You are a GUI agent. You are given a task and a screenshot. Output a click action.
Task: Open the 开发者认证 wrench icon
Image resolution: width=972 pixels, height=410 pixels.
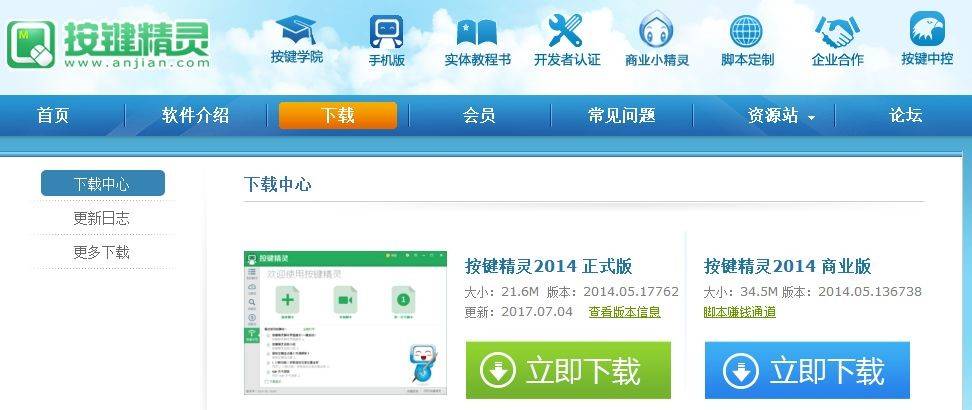click(566, 30)
